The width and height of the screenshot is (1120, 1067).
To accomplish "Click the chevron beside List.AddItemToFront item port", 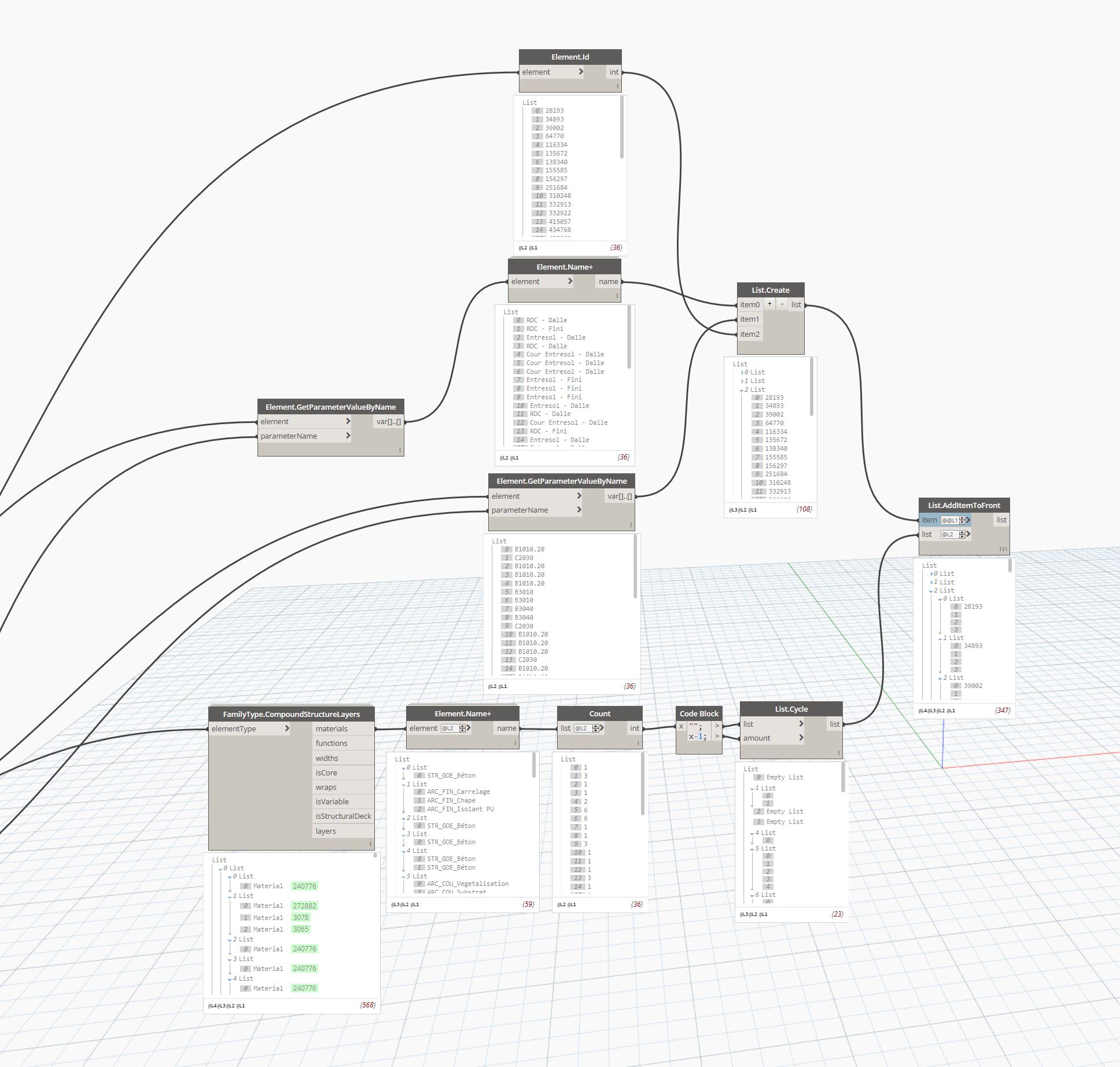I will [x=968, y=520].
